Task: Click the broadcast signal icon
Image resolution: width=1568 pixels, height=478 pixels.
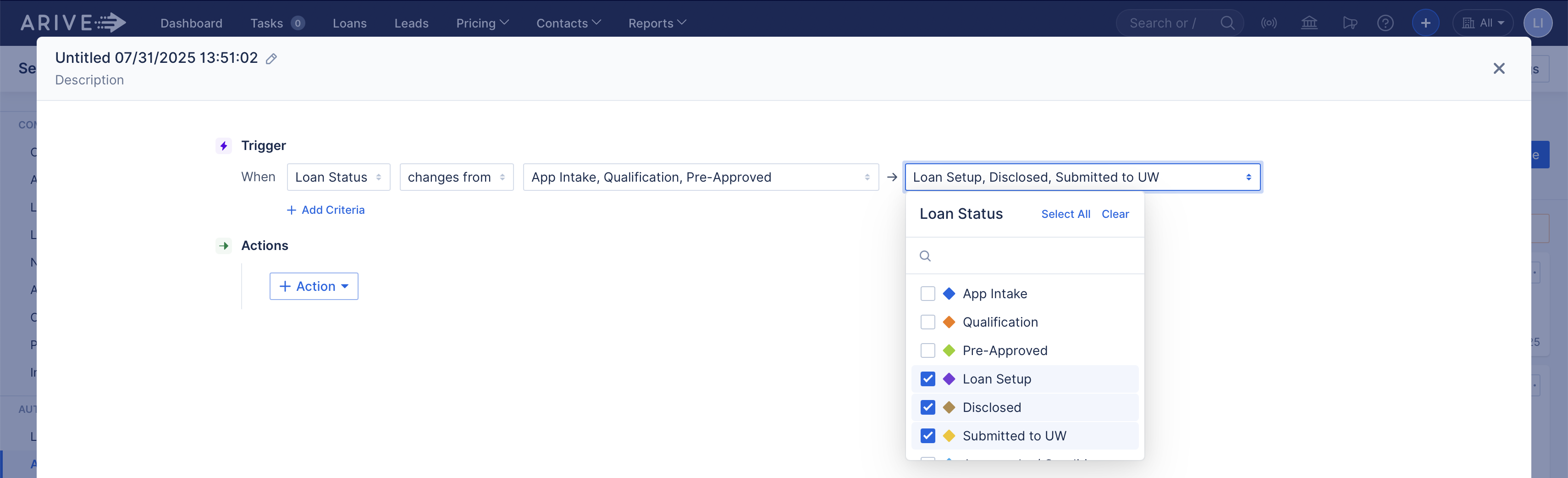Action: [1269, 23]
